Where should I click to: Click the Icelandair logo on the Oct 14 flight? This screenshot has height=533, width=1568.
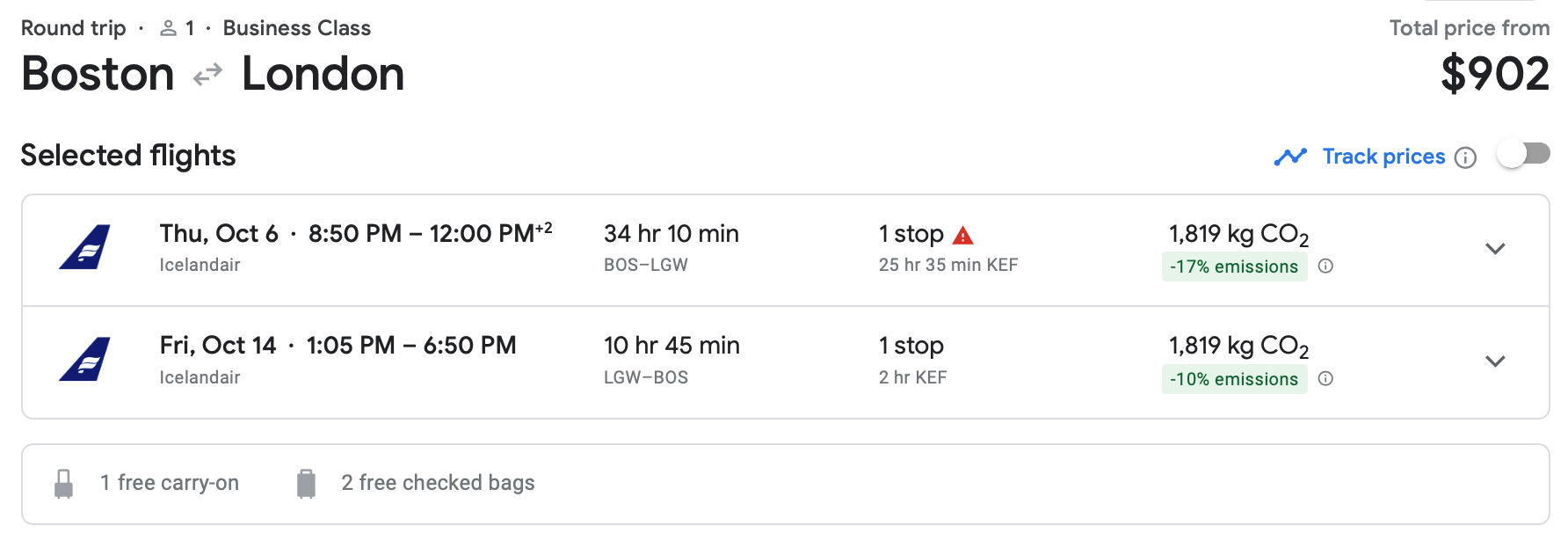(85, 359)
